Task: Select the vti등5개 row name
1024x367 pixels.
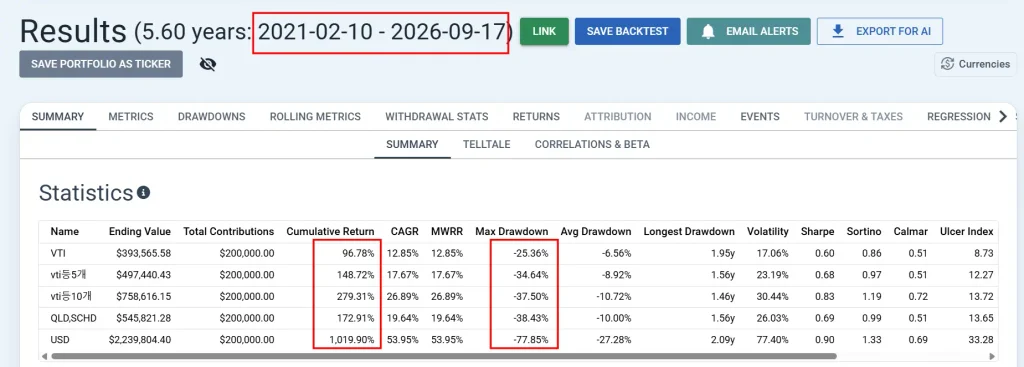Action: pos(68,274)
